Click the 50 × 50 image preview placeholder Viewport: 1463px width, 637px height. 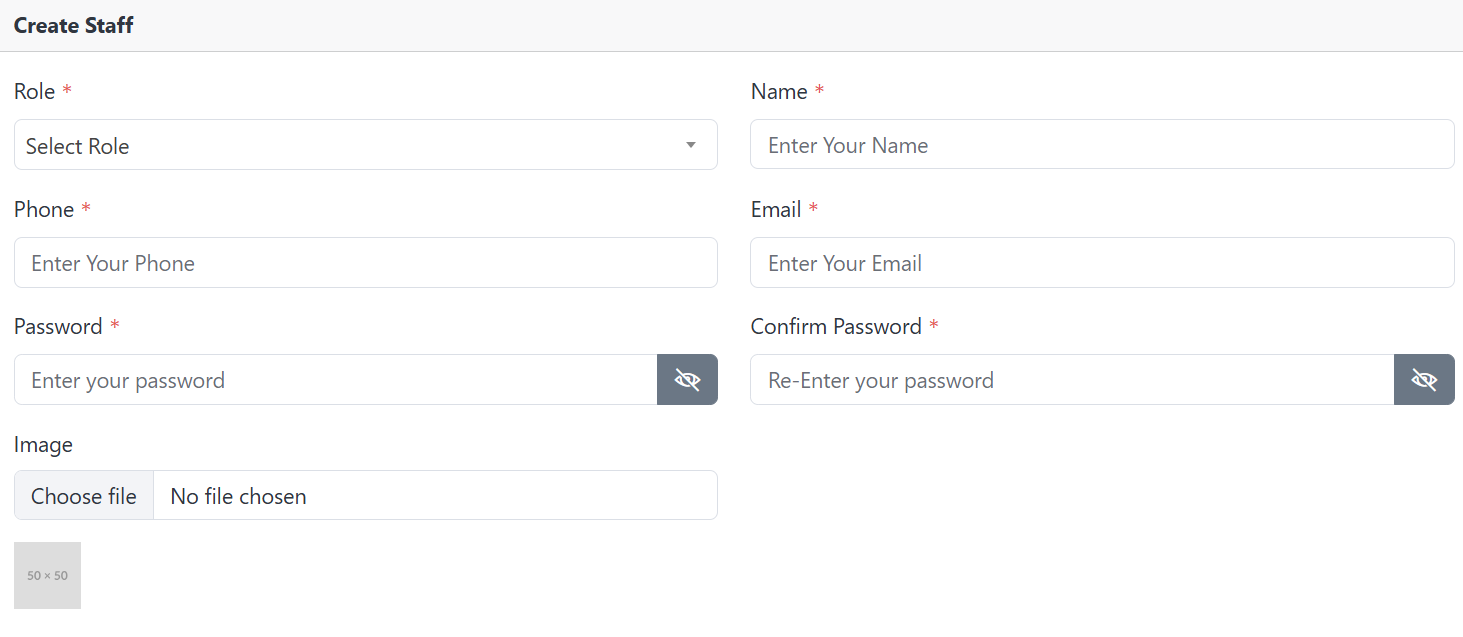47,575
